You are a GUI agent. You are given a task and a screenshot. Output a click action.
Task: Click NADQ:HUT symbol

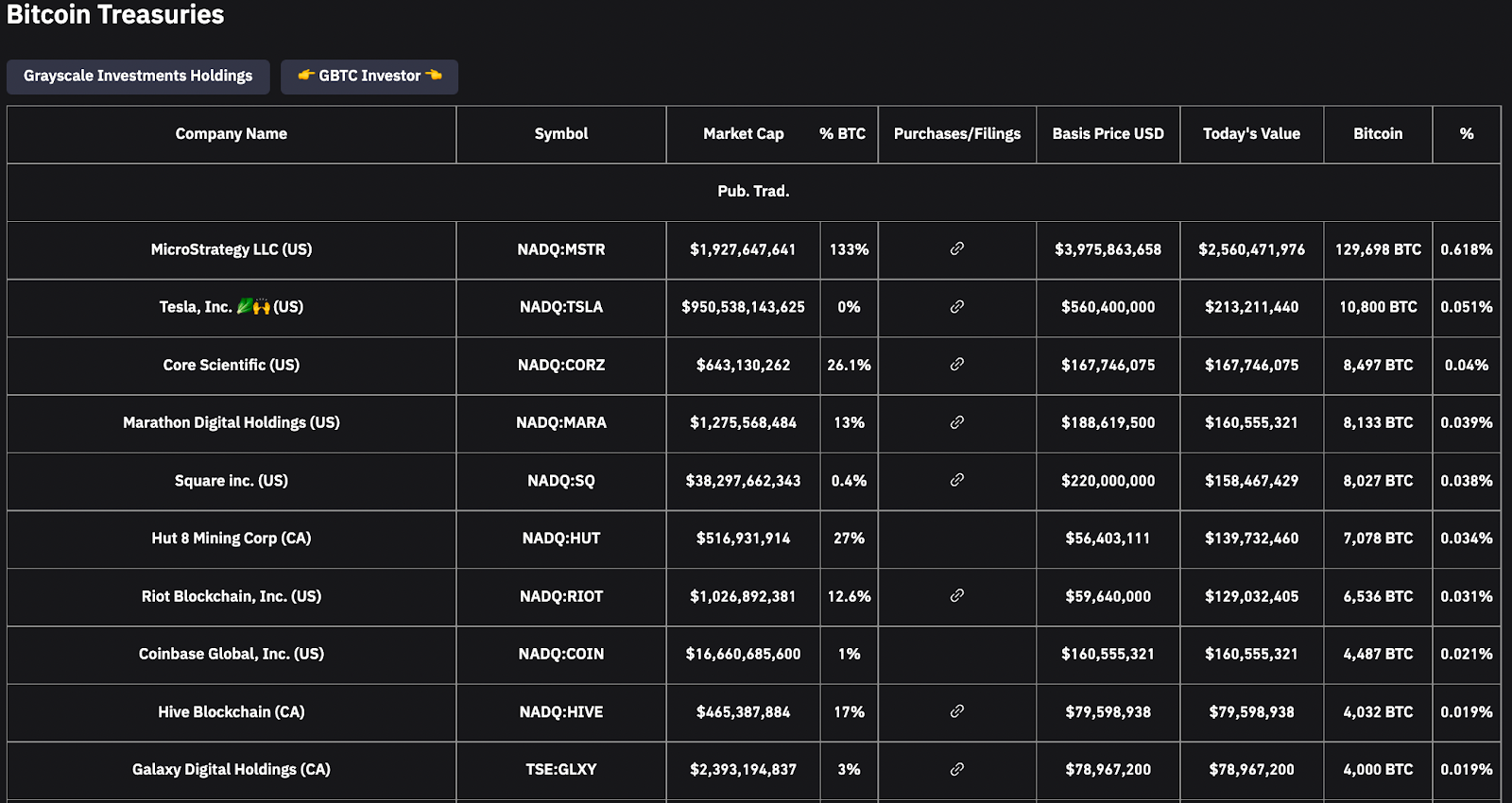[561, 538]
